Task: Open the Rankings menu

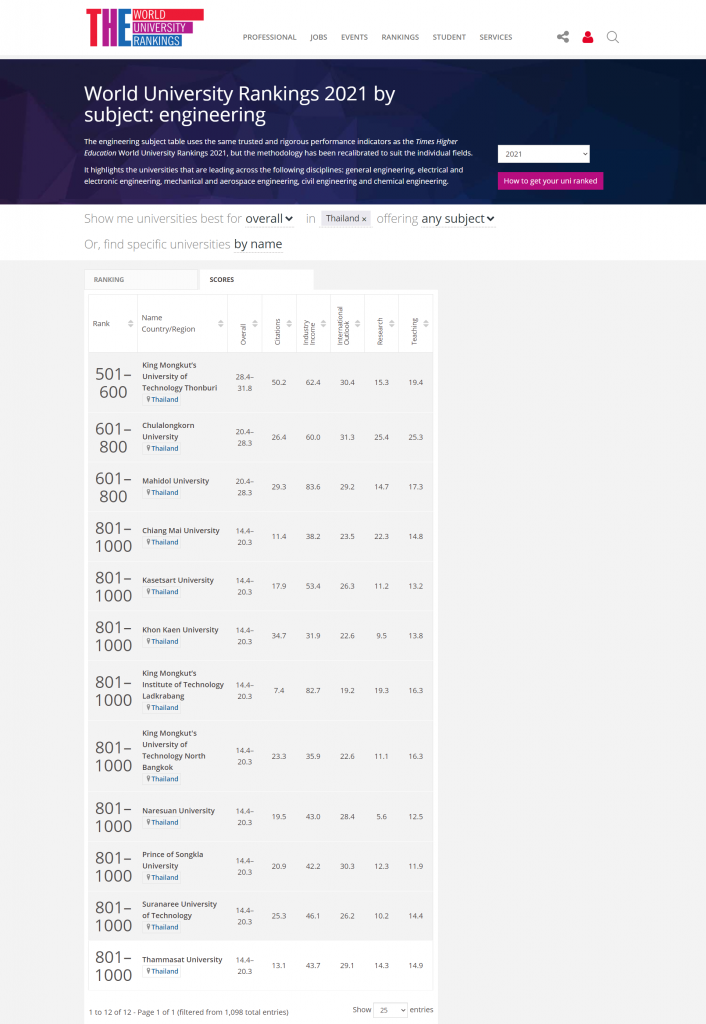Action: (x=400, y=37)
